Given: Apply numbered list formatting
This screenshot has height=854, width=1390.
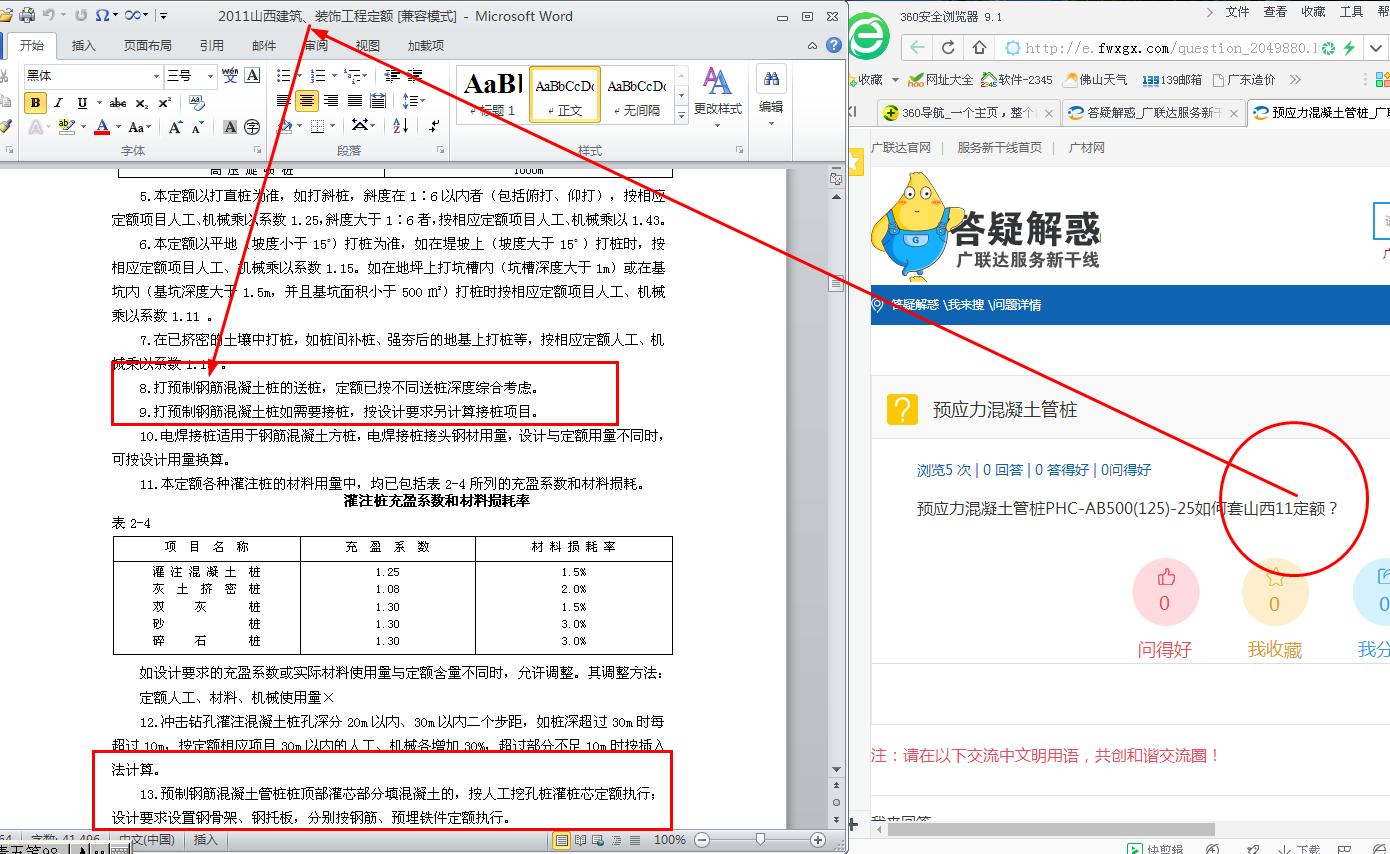Looking at the screenshot, I should coord(319,76).
